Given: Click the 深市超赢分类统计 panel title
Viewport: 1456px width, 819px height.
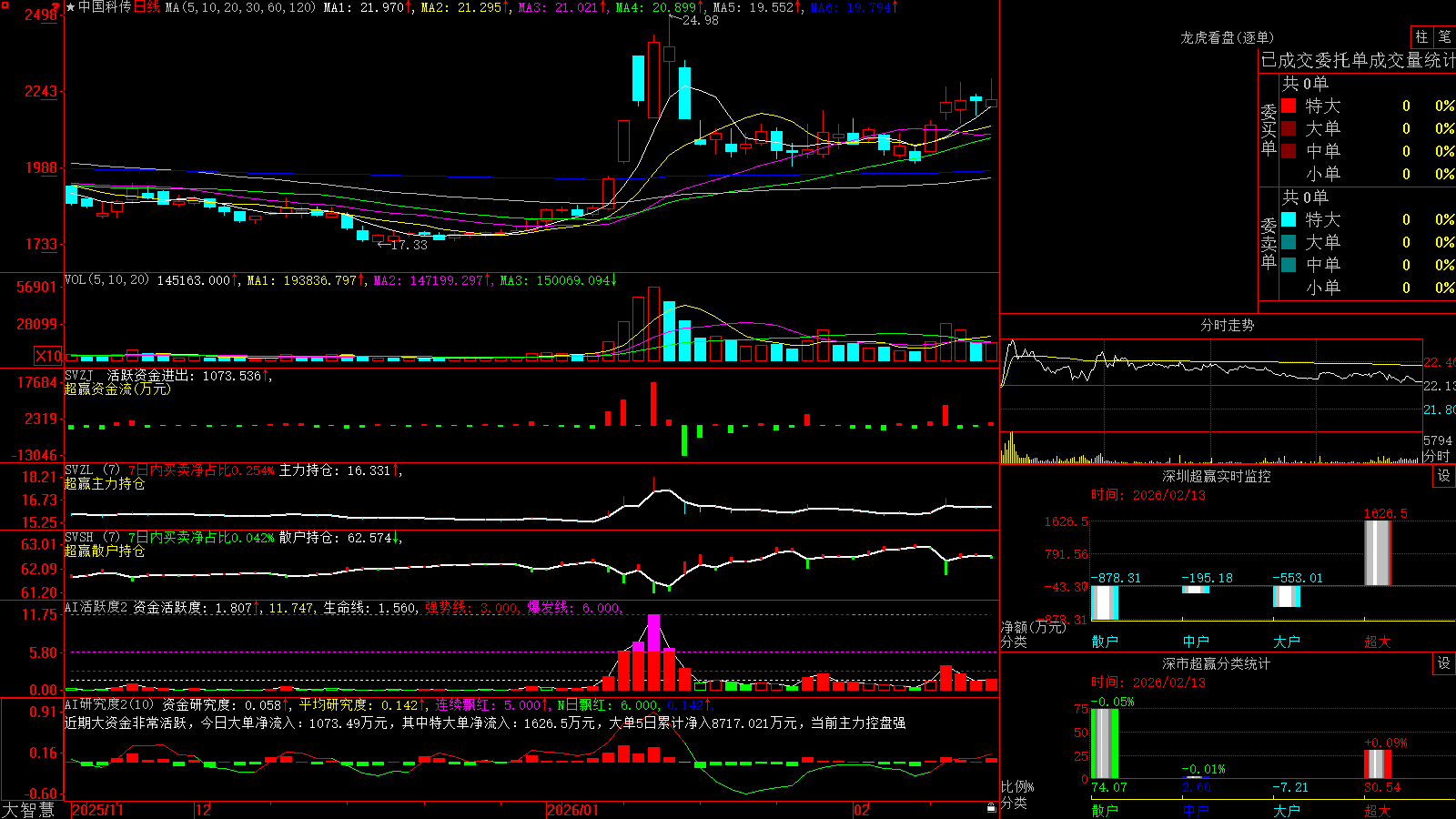Looking at the screenshot, I should tap(1217, 663).
